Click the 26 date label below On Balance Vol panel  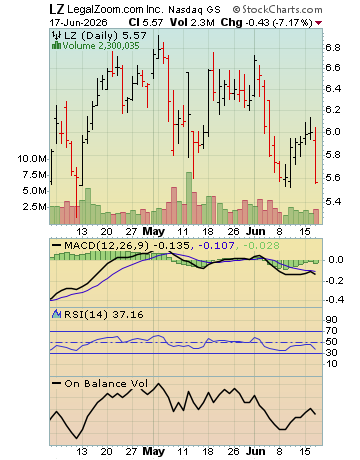coord(233,452)
